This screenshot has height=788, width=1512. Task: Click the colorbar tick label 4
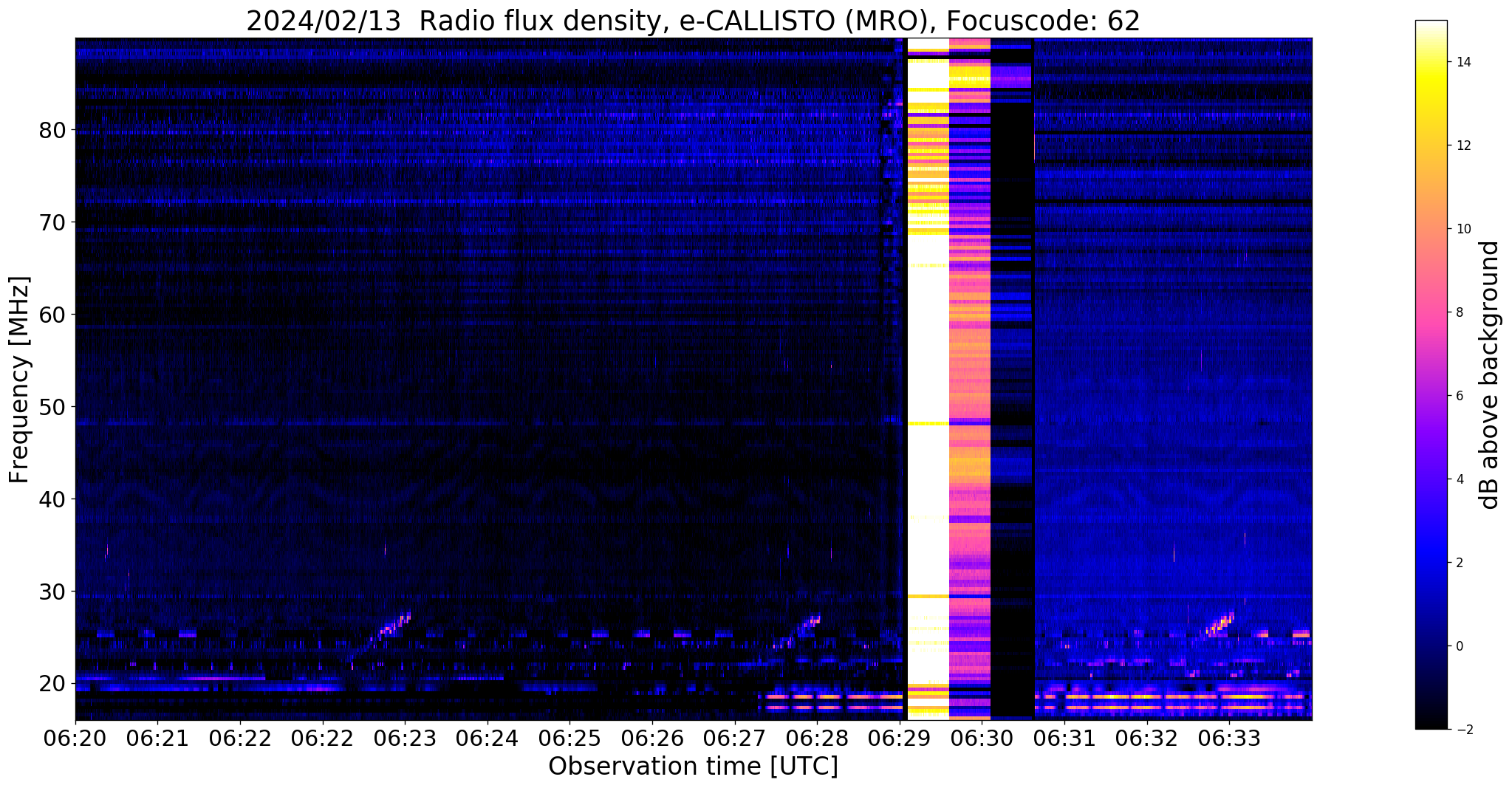(x=1459, y=479)
